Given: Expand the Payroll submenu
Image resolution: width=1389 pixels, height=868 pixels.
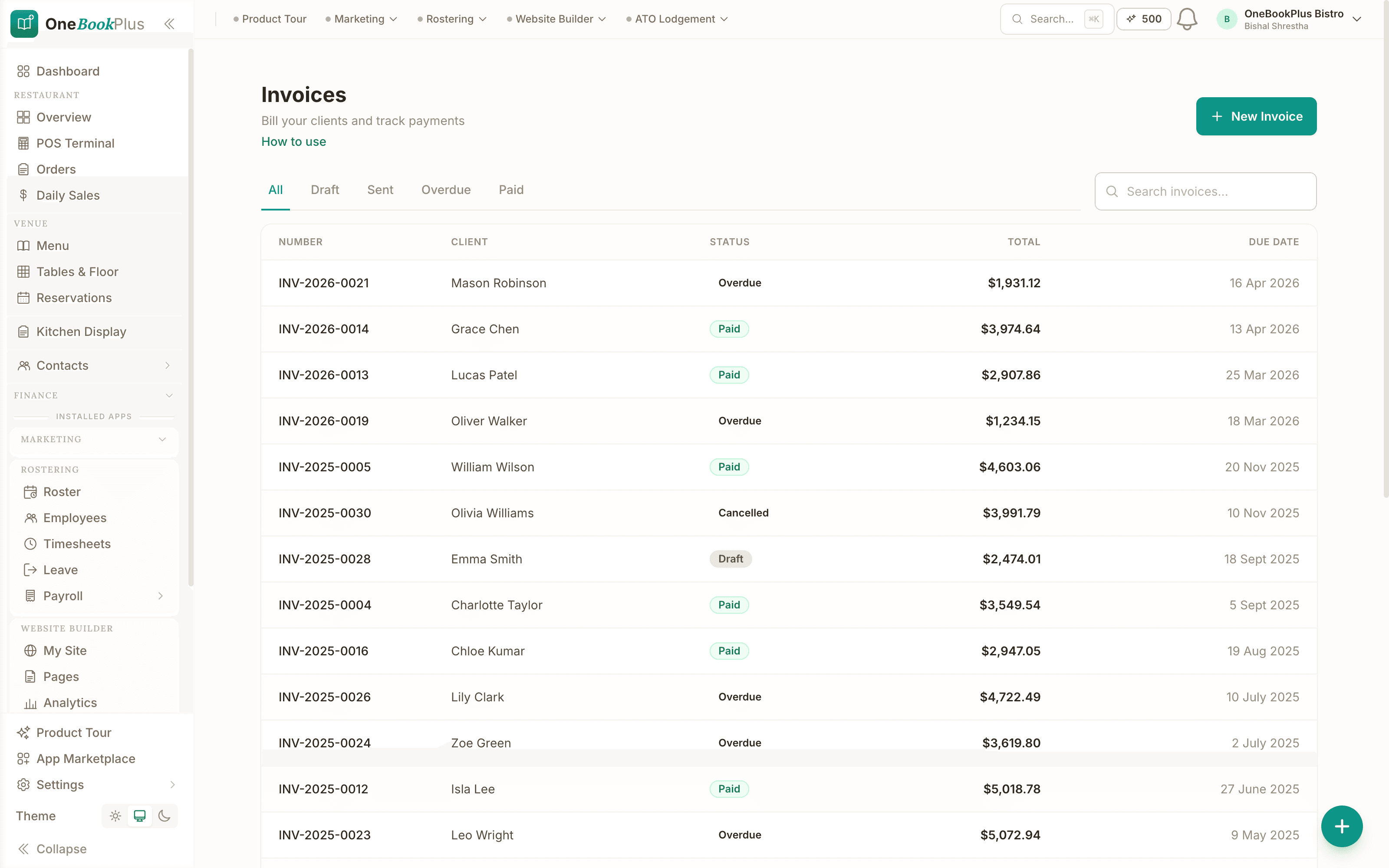Looking at the screenshot, I should tap(161, 596).
